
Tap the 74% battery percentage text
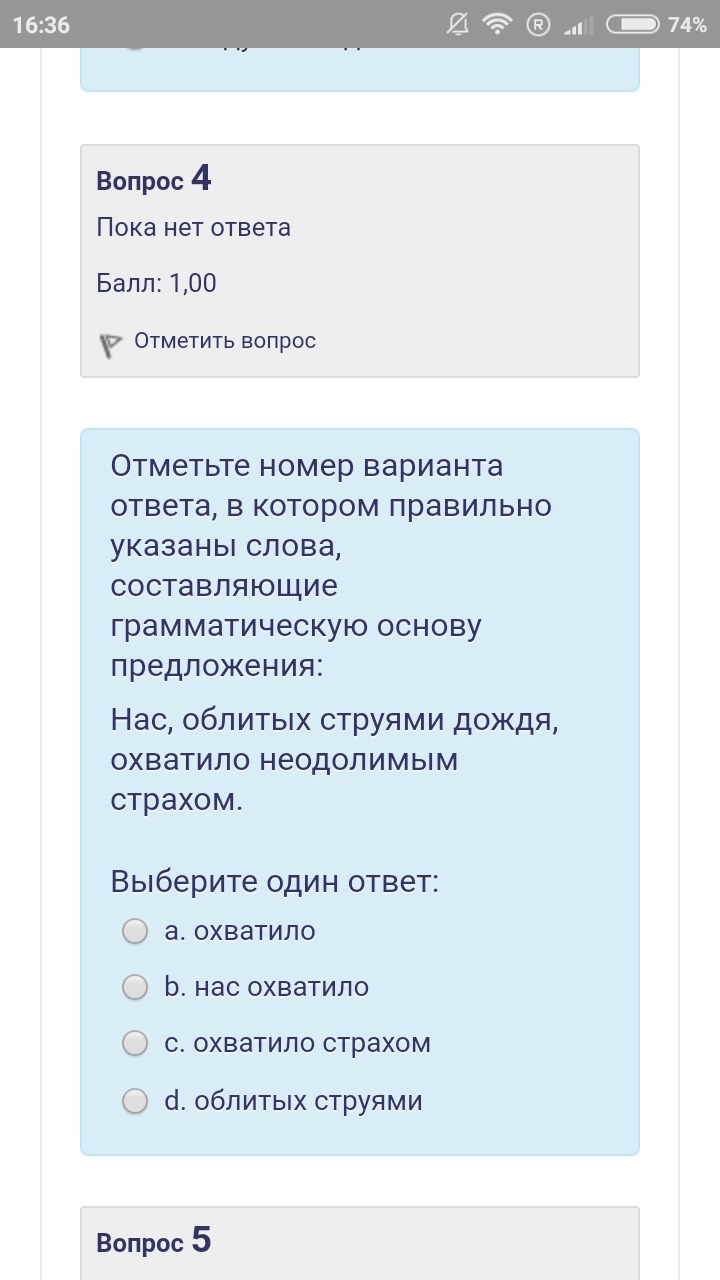click(686, 25)
